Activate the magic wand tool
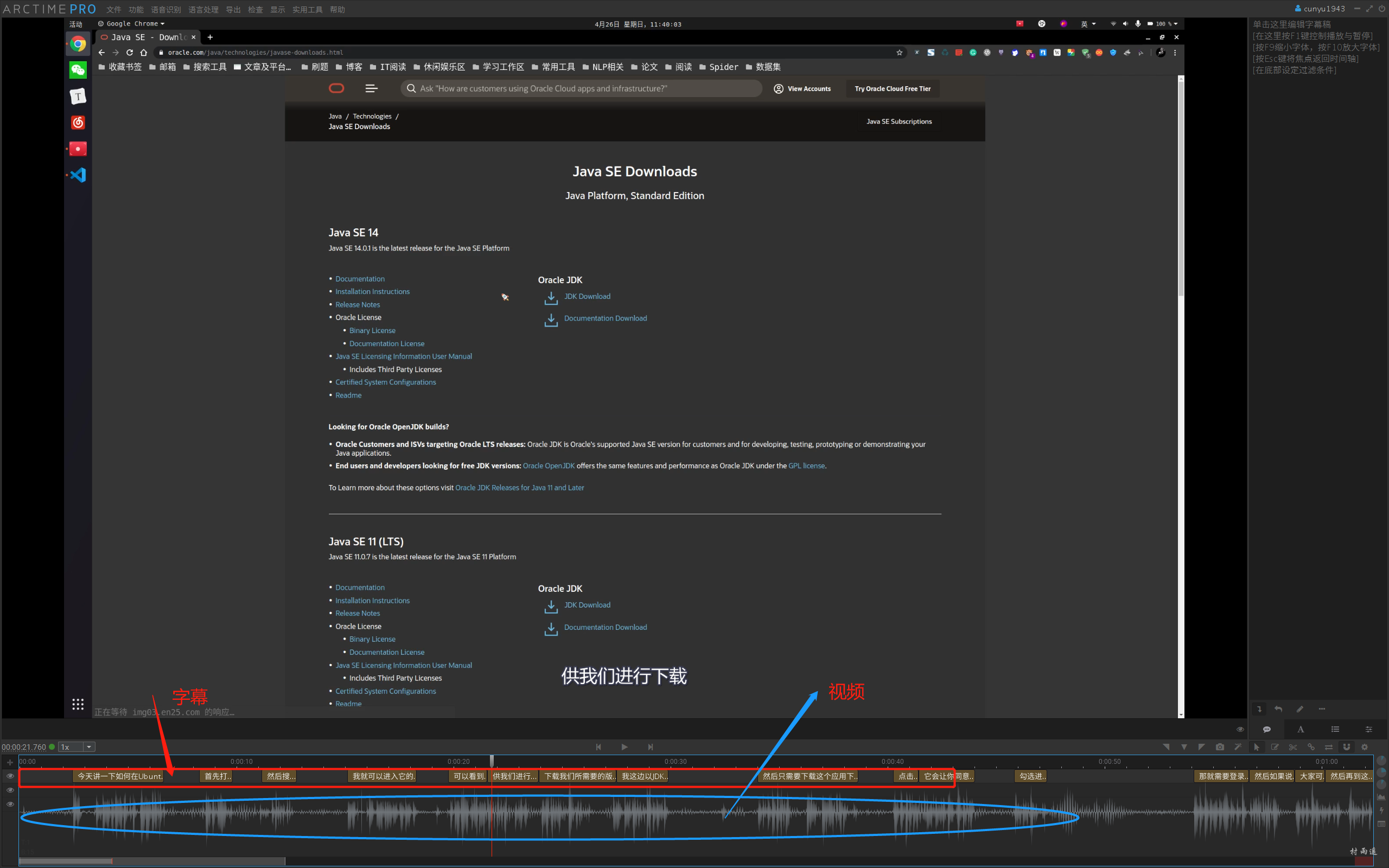Screen dimensions: 1389x868 point(1238,747)
